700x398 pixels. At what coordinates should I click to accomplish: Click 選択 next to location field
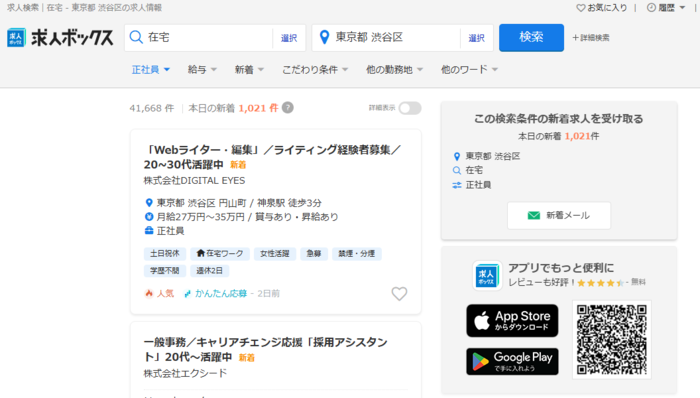coord(476,38)
